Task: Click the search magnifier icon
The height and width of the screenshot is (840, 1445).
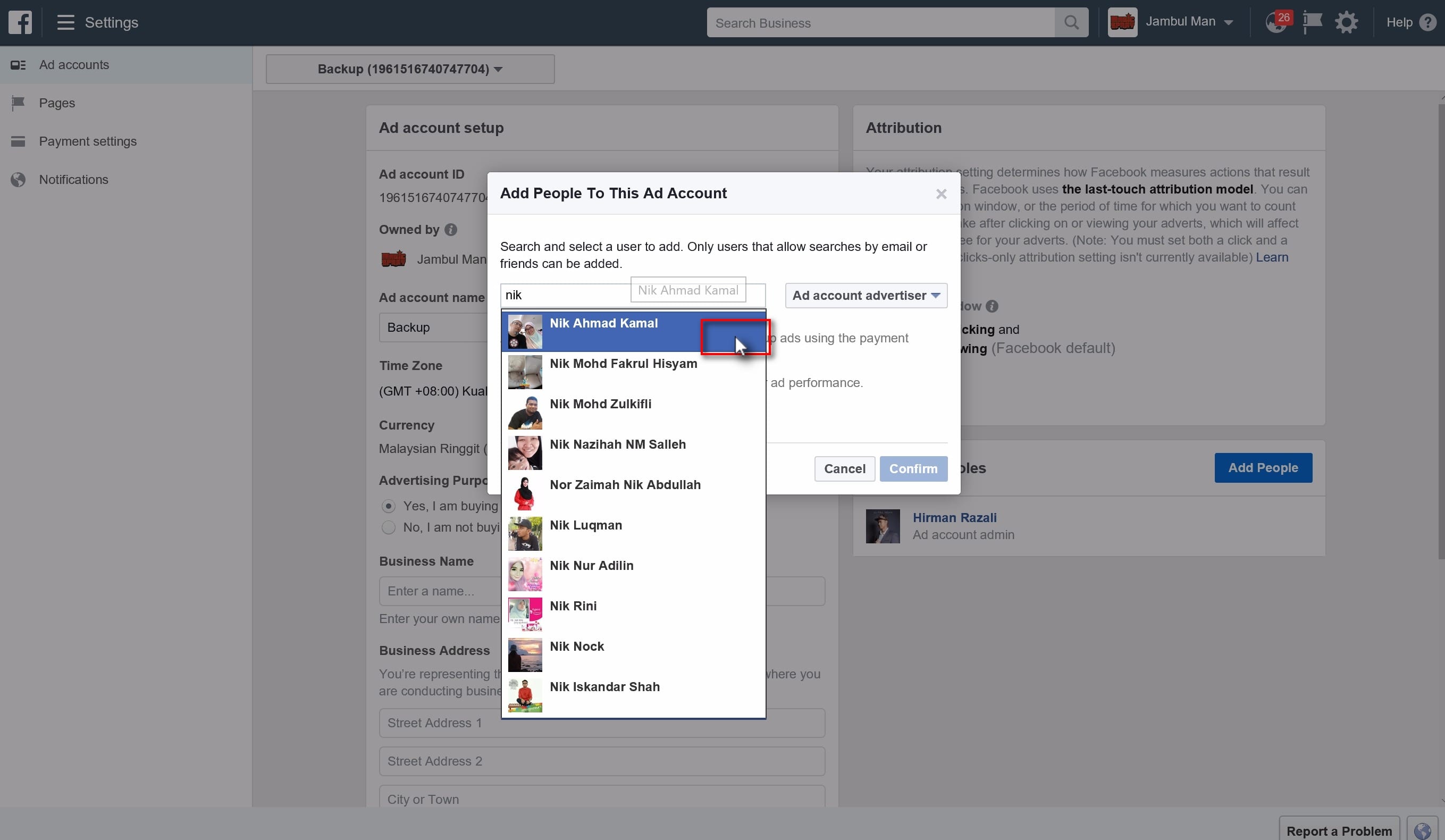Action: 1071,22
